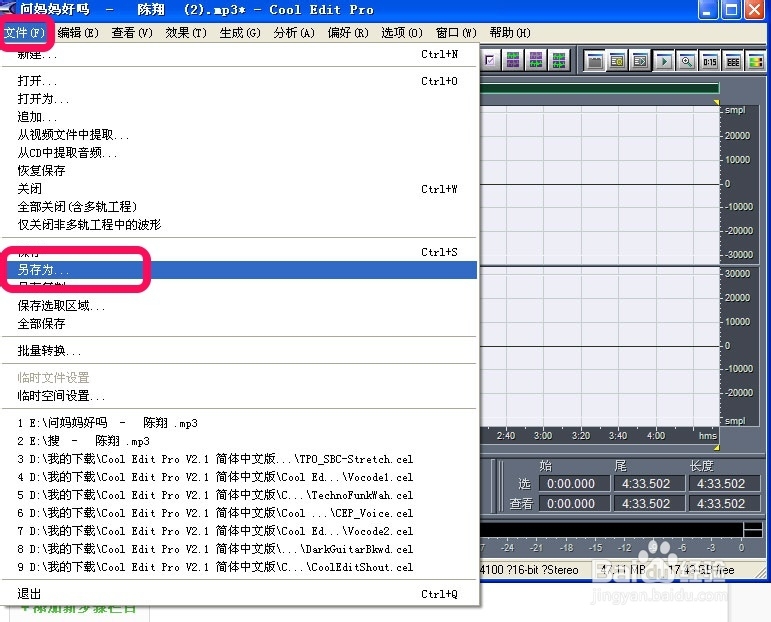Screen dimensions: 771x622
Task: Toggle the Cue List window icon
Action: coord(618,61)
